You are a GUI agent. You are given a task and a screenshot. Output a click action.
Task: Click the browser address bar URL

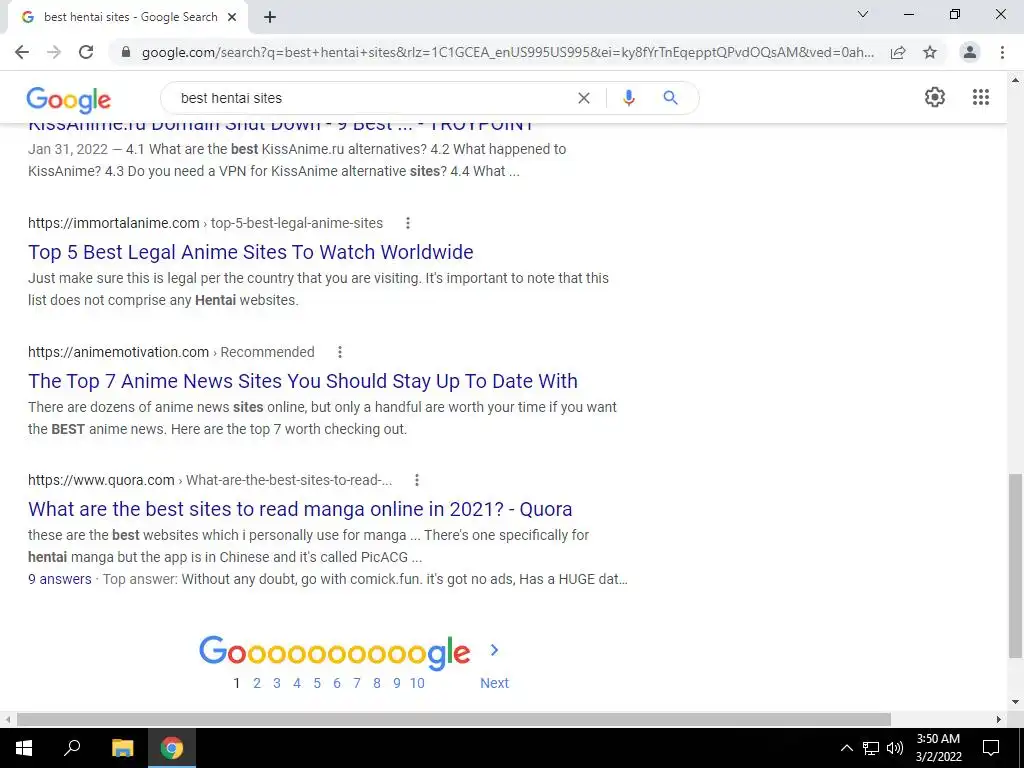coord(508,52)
